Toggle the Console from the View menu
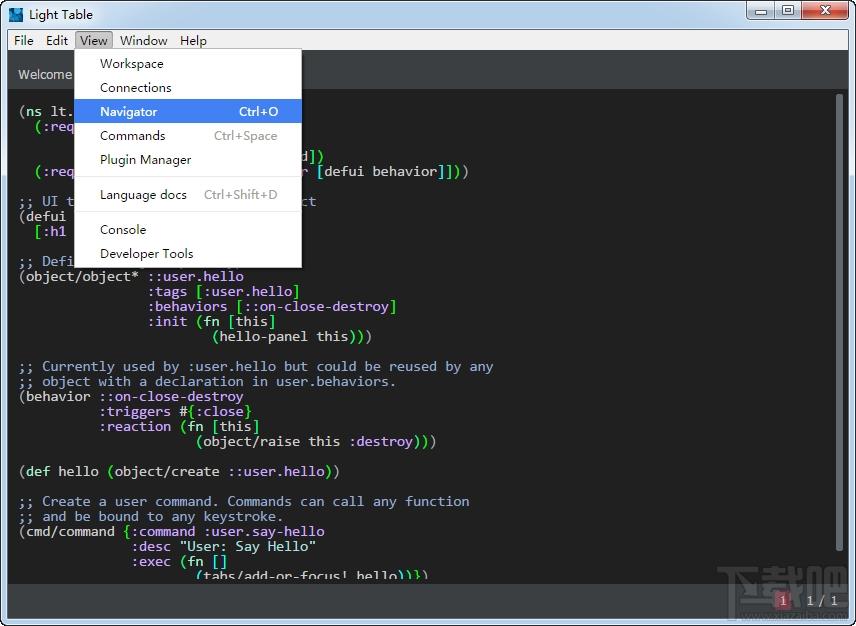This screenshot has height=626, width=856. (188, 229)
